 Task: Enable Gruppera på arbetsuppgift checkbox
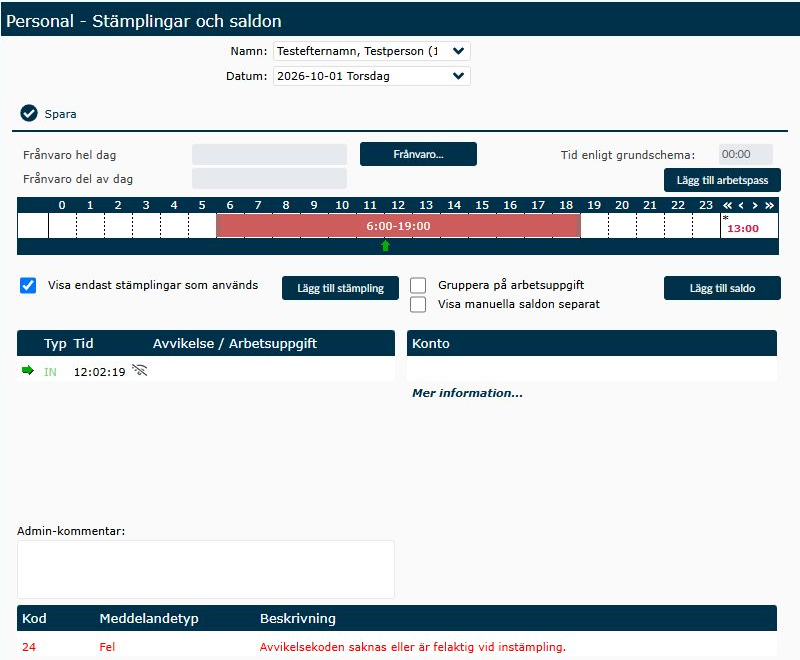point(418,285)
